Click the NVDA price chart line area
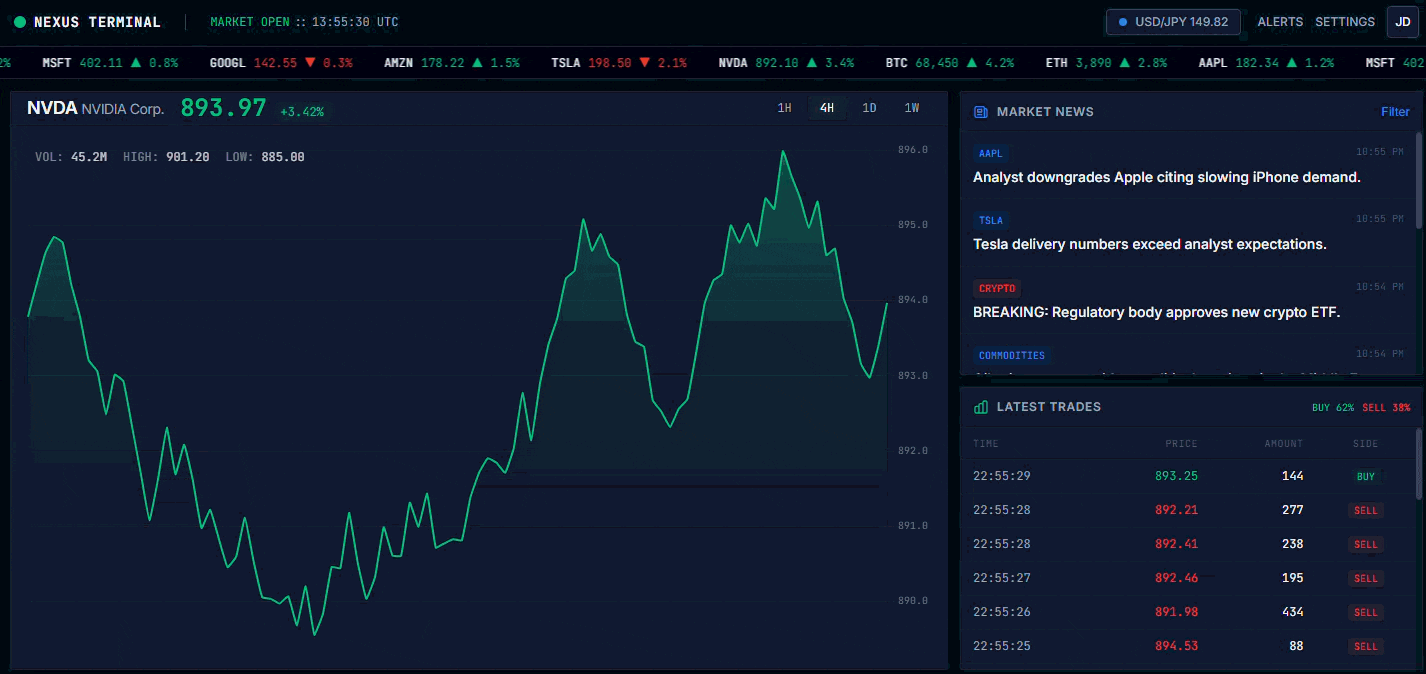The width and height of the screenshot is (1426, 674). click(458, 395)
